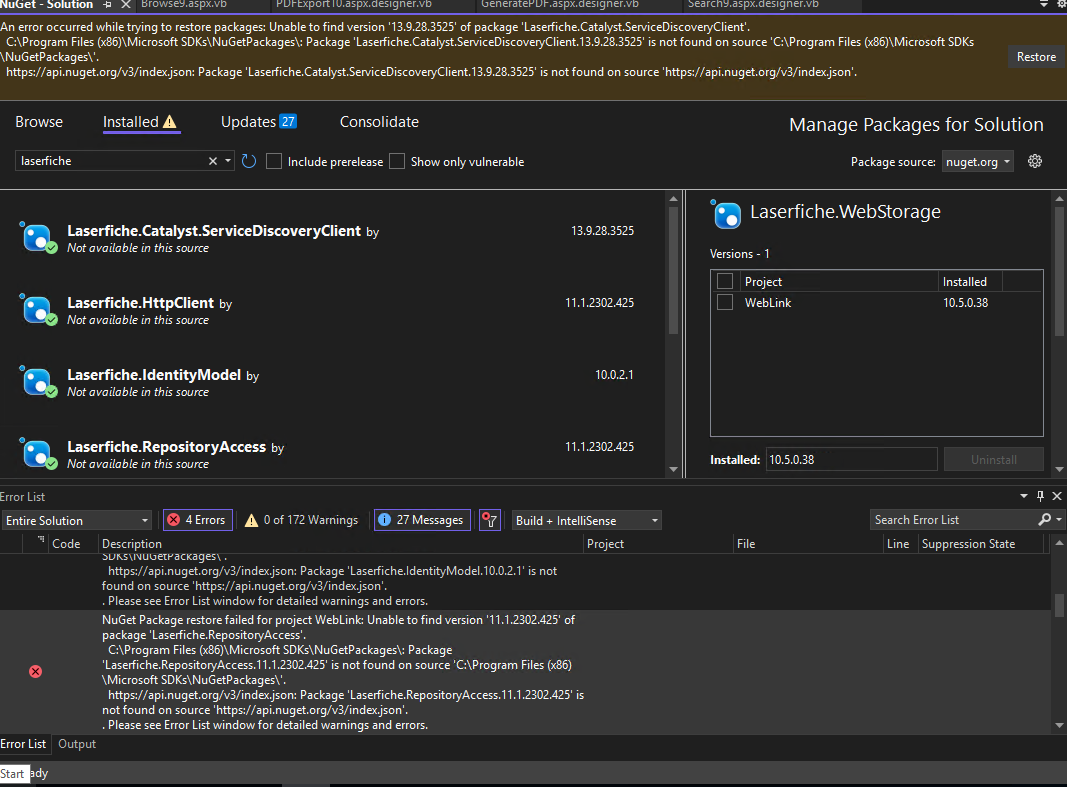
Task: Expand the package search history dropdown
Action: [x=228, y=161]
